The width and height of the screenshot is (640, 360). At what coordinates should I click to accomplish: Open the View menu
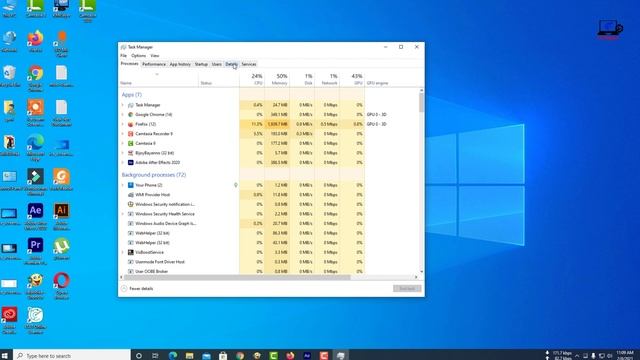click(155, 56)
